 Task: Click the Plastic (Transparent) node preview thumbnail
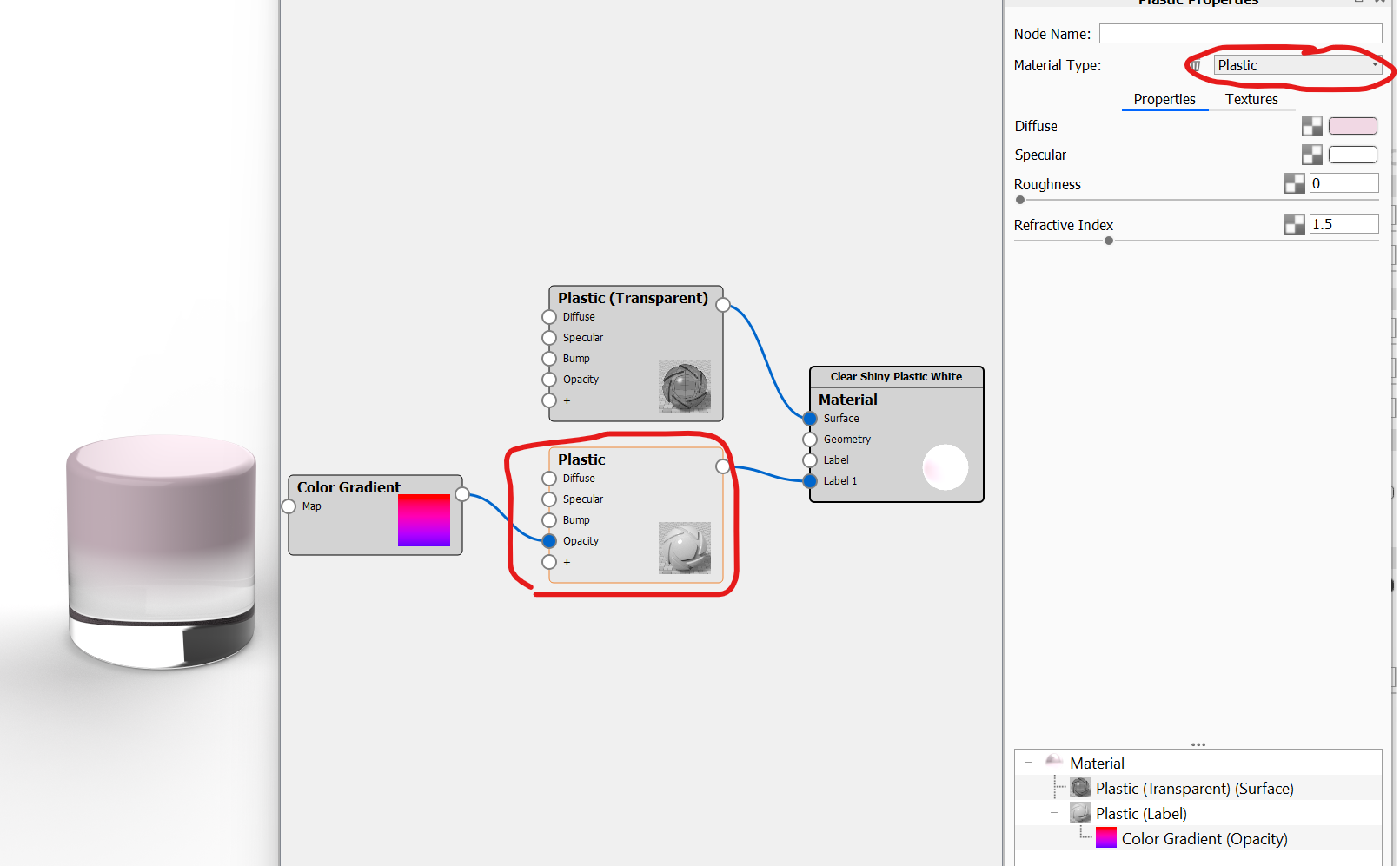pos(685,387)
